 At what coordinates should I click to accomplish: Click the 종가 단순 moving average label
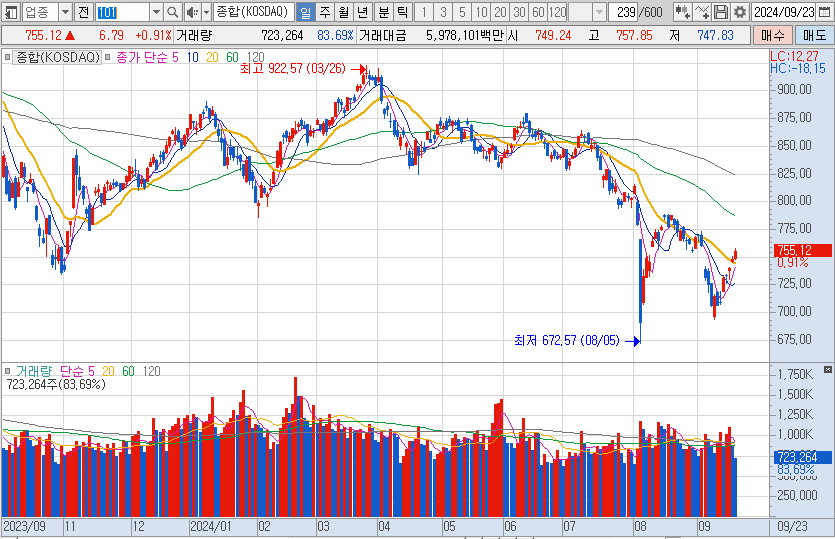(141, 57)
